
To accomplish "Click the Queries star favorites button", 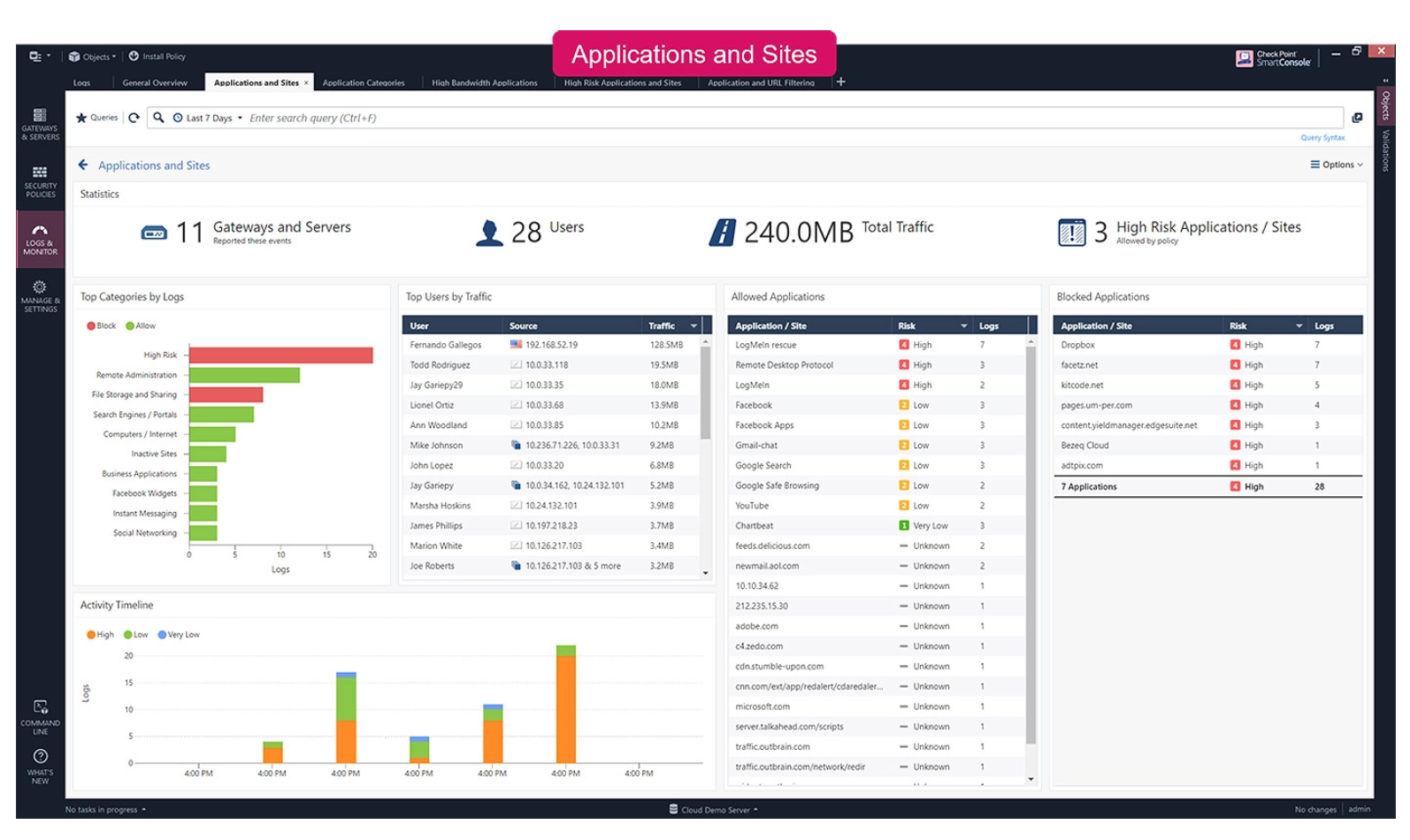I will click(x=96, y=118).
